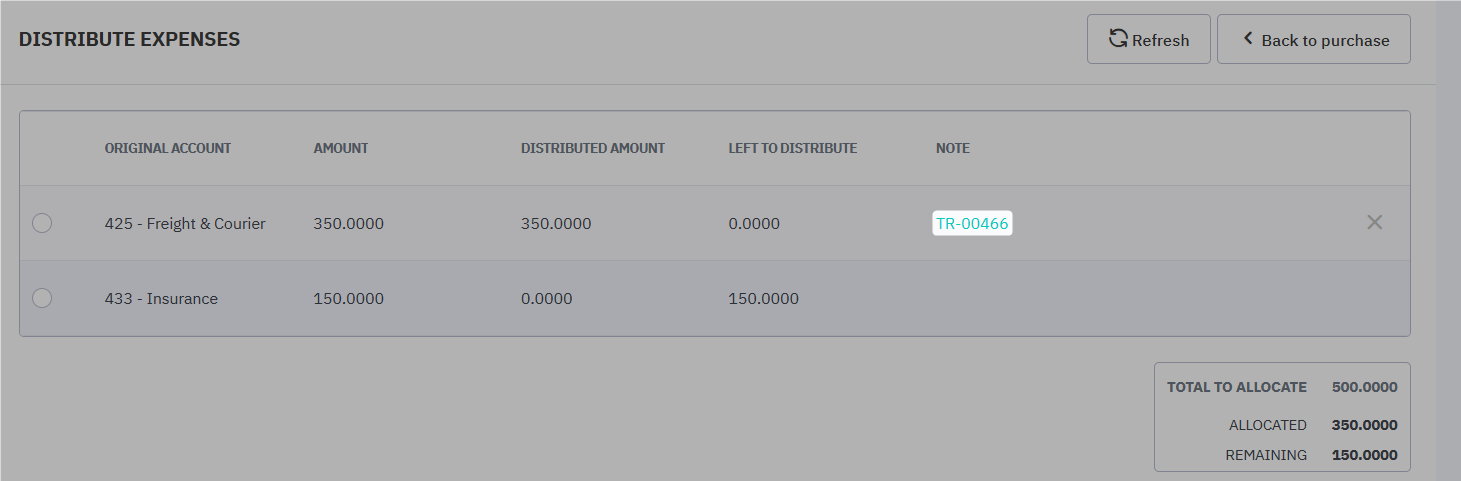This screenshot has height=481, width=1461.
Task: Click the Distributed Amount column header
Action: (x=593, y=148)
